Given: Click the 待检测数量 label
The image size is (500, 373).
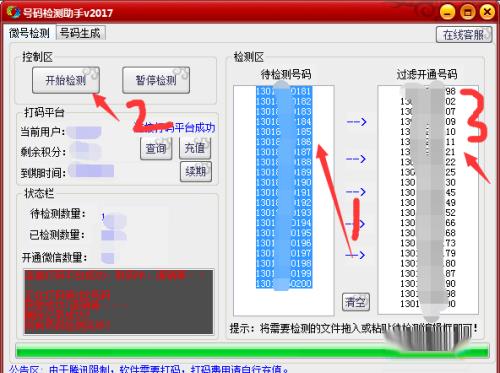Looking at the screenshot, I should click(58, 214).
